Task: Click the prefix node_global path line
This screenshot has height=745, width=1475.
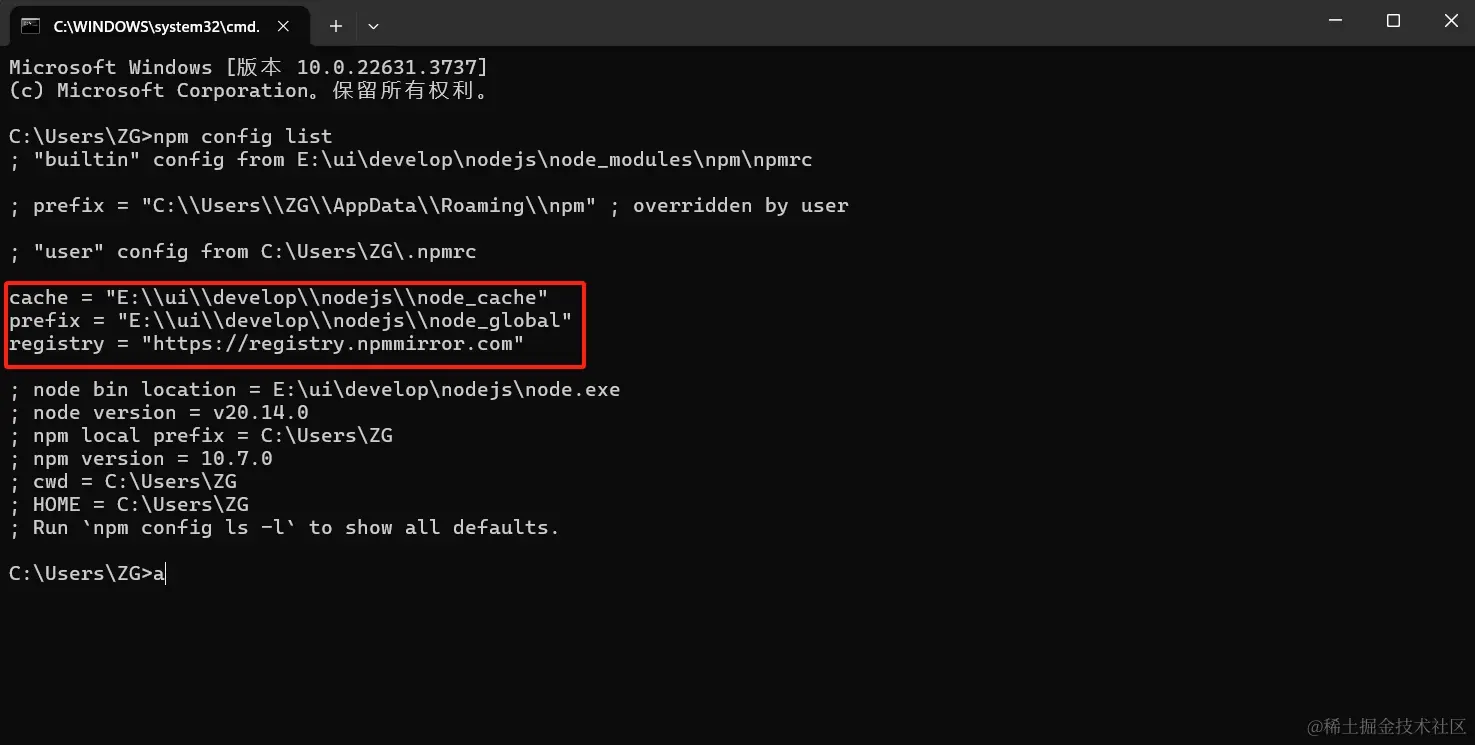Action: tap(290, 321)
